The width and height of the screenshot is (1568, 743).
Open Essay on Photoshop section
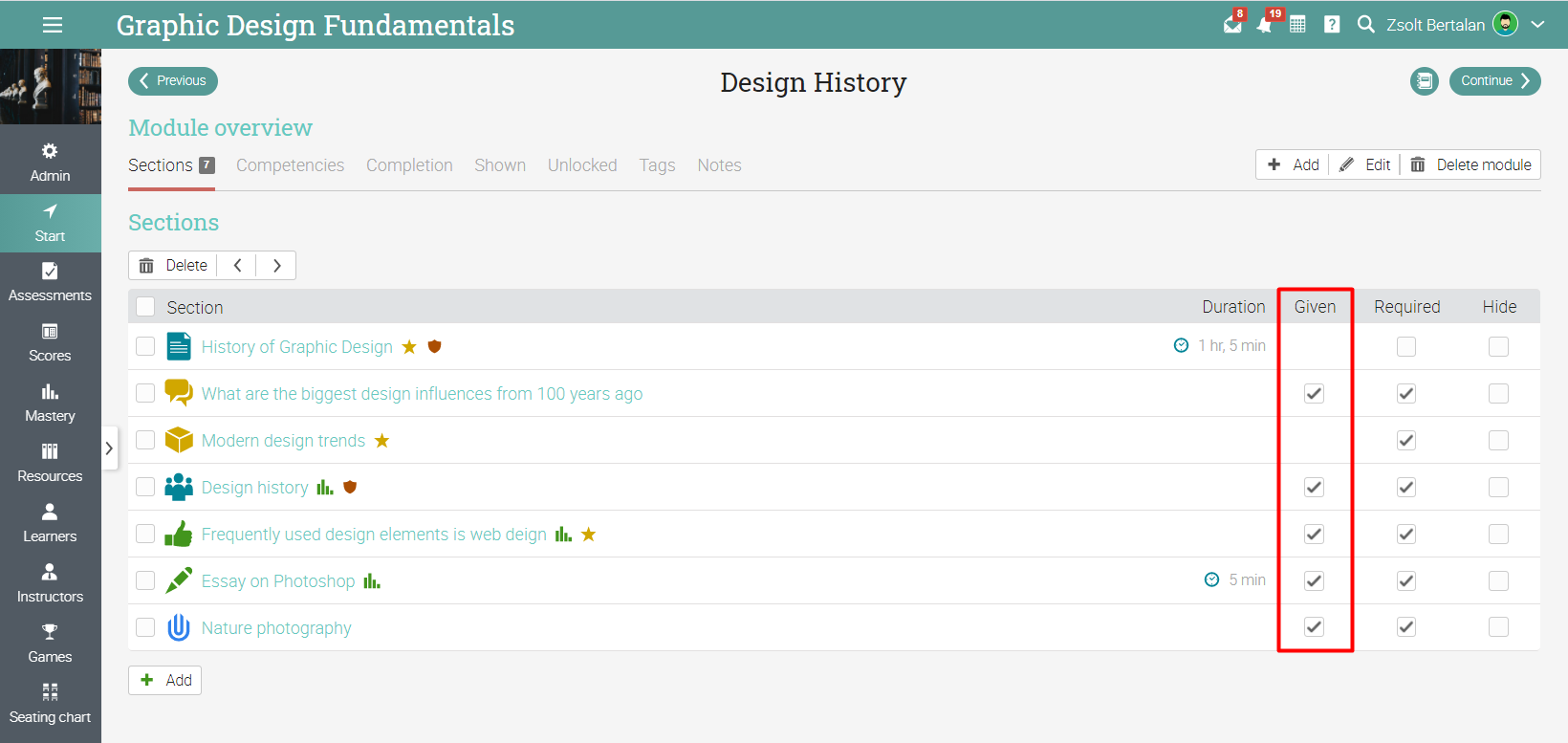point(278,581)
